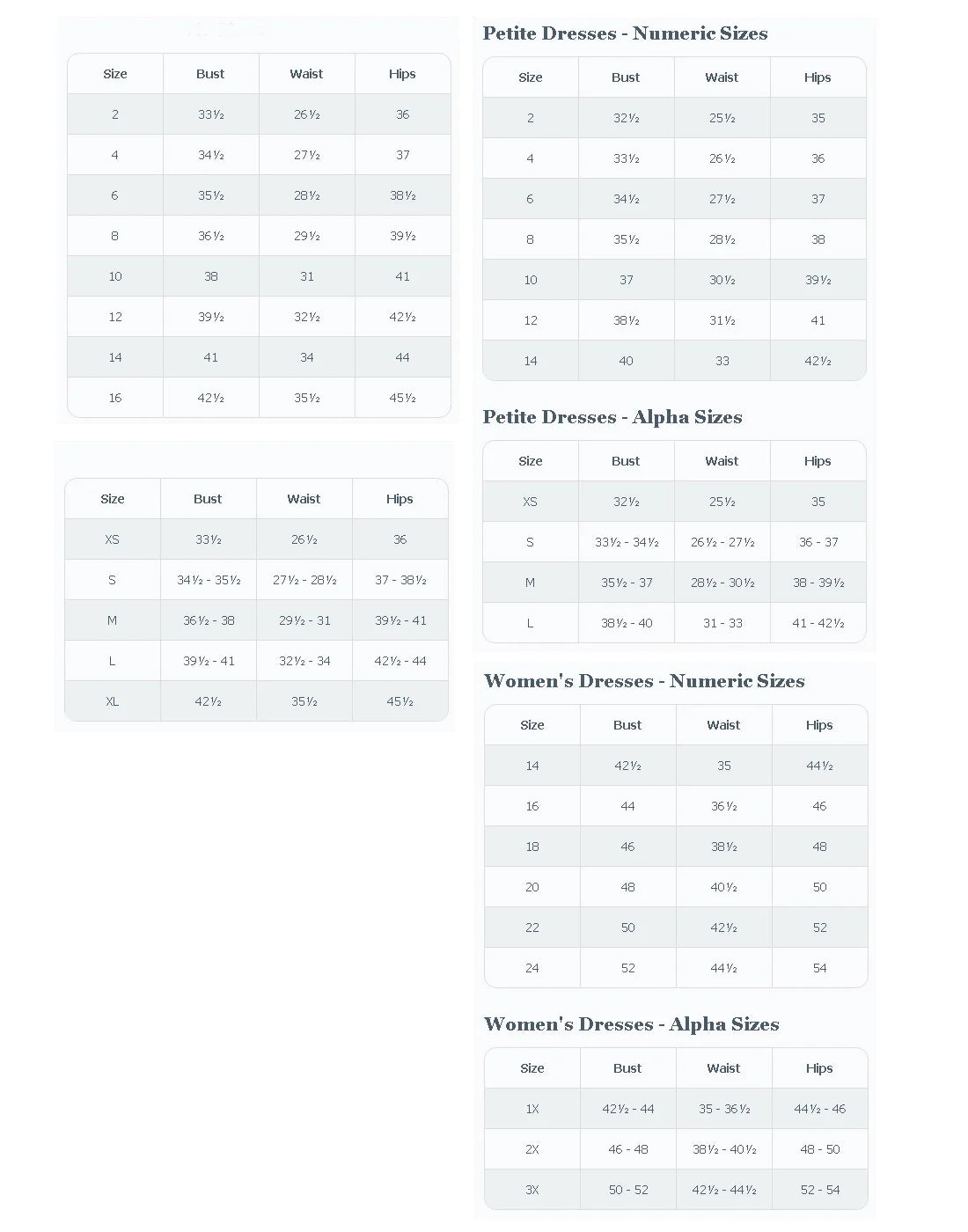Click the Women's Dresses - Numeric Sizes heading
This screenshot has height=1232, width=968.
(x=644, y=681)
